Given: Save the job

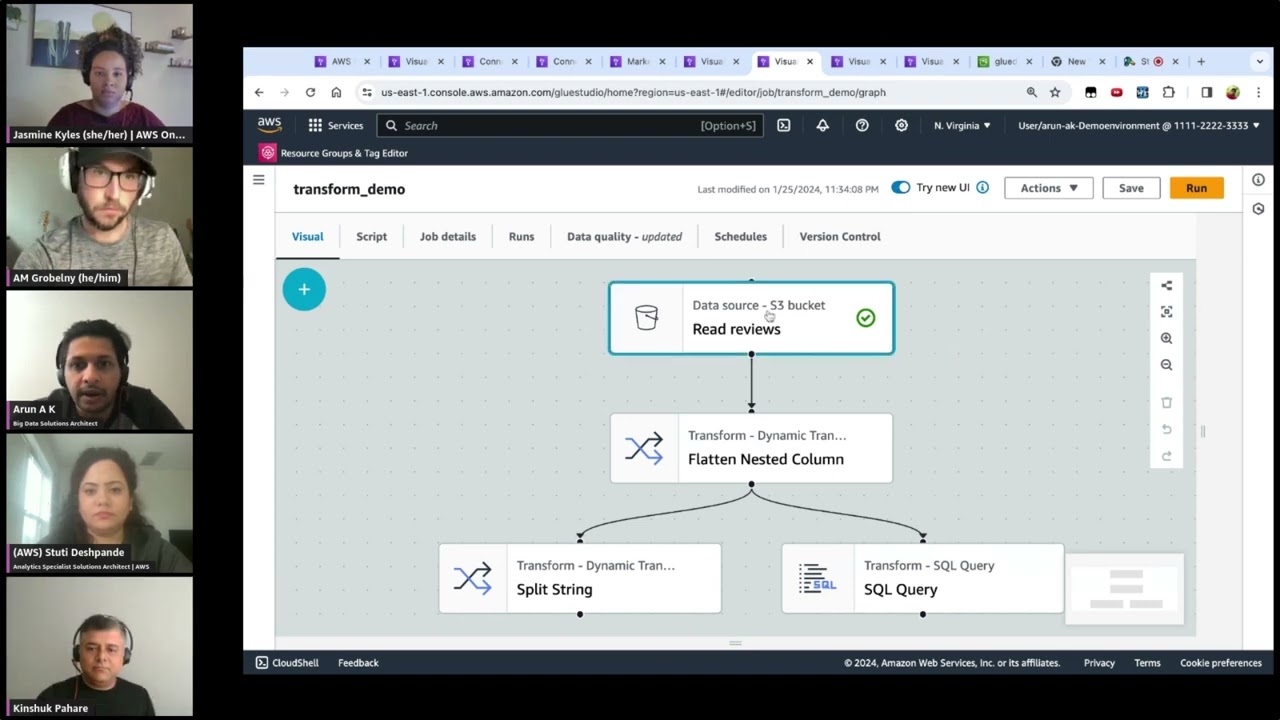Looking at the screenshot, I should click(1131, 188).
